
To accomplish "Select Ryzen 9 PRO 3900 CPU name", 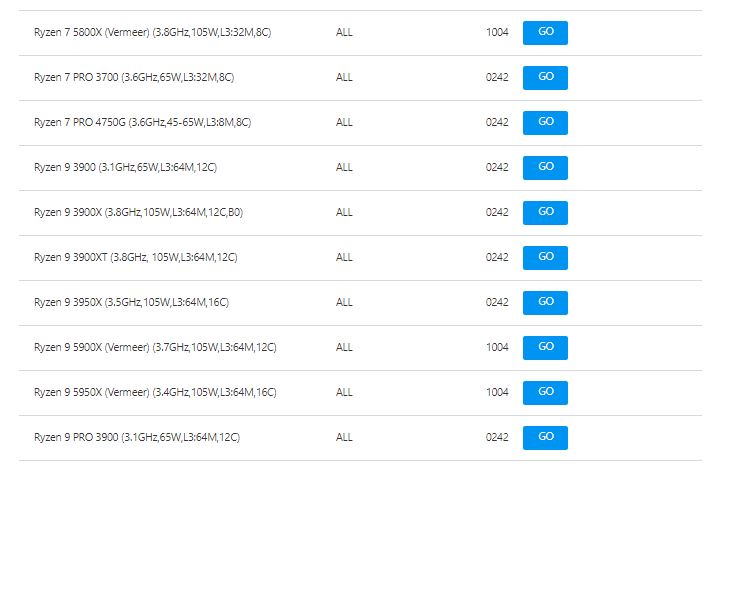I will 137,437.
